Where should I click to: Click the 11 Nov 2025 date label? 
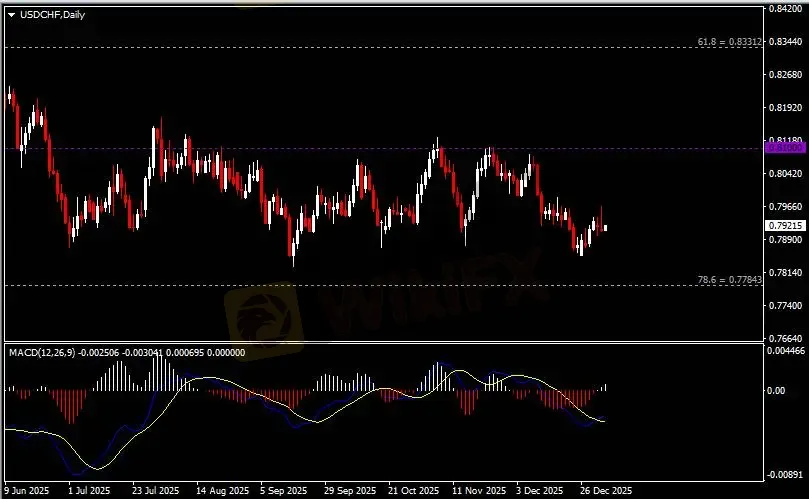(479, 490)
